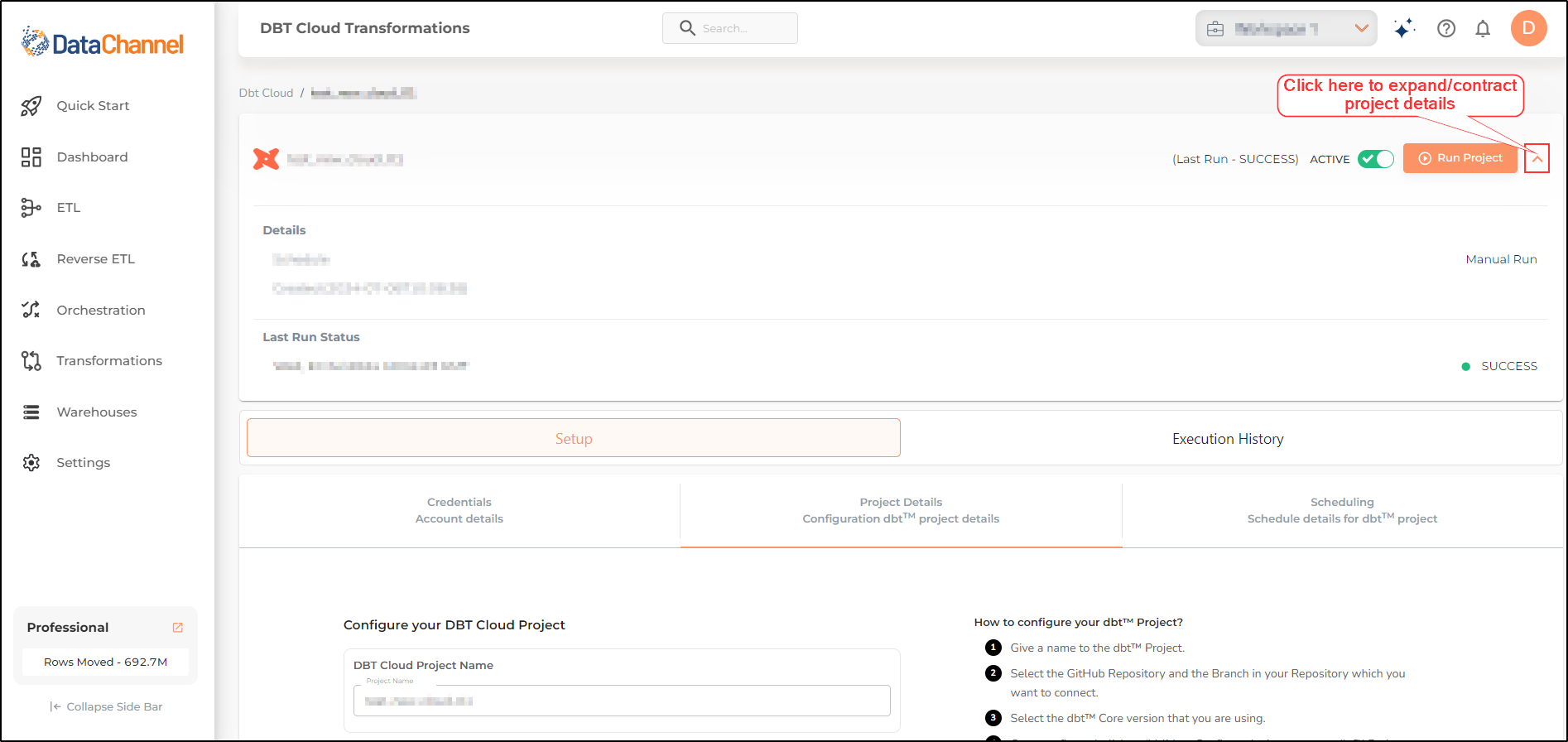The width and height of the screenshot is (1568, 742).
Task: Open Orchestration menu label
Action: (x=101, y=311)
